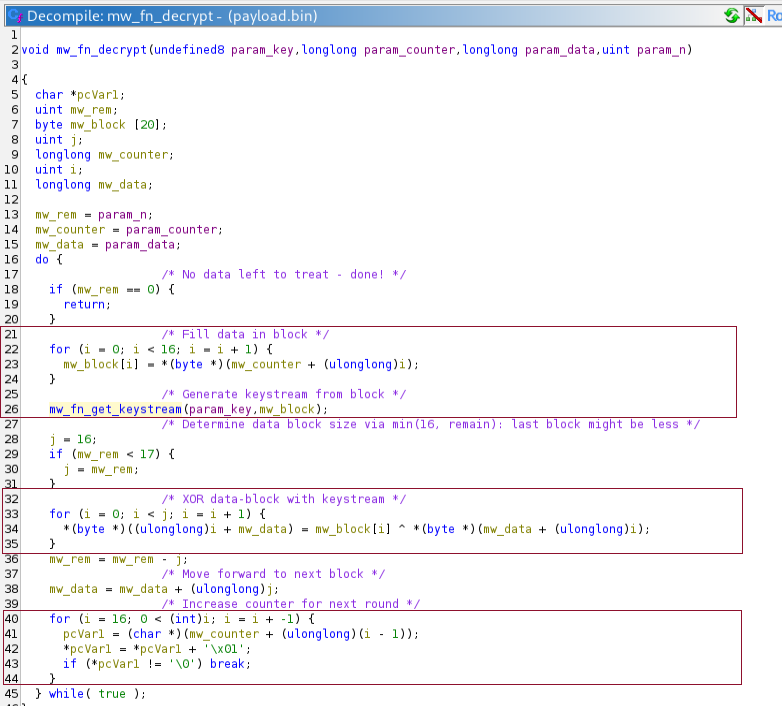Select the undefined8 type in the signature
782x706 pixels.
click(189, 50)
